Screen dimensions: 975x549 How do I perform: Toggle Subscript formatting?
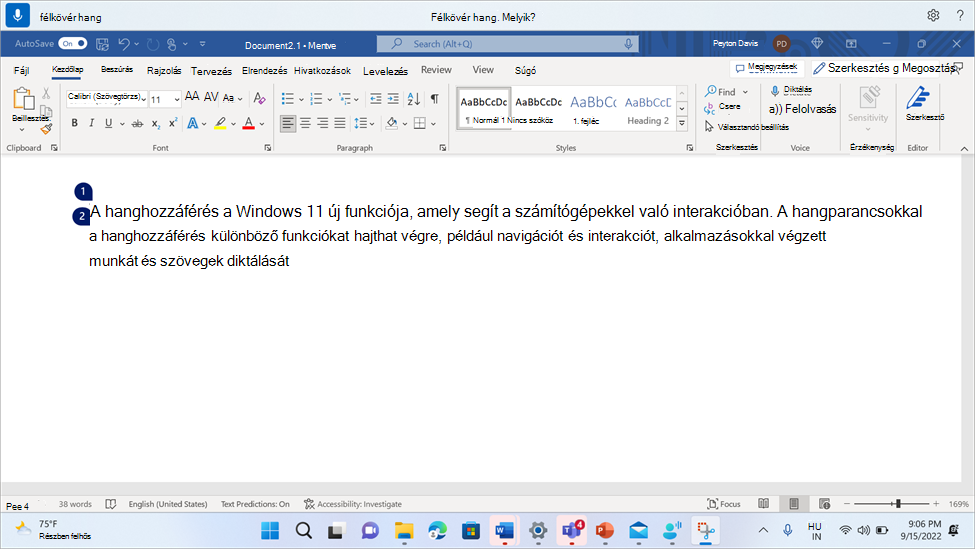coord(155,124)
